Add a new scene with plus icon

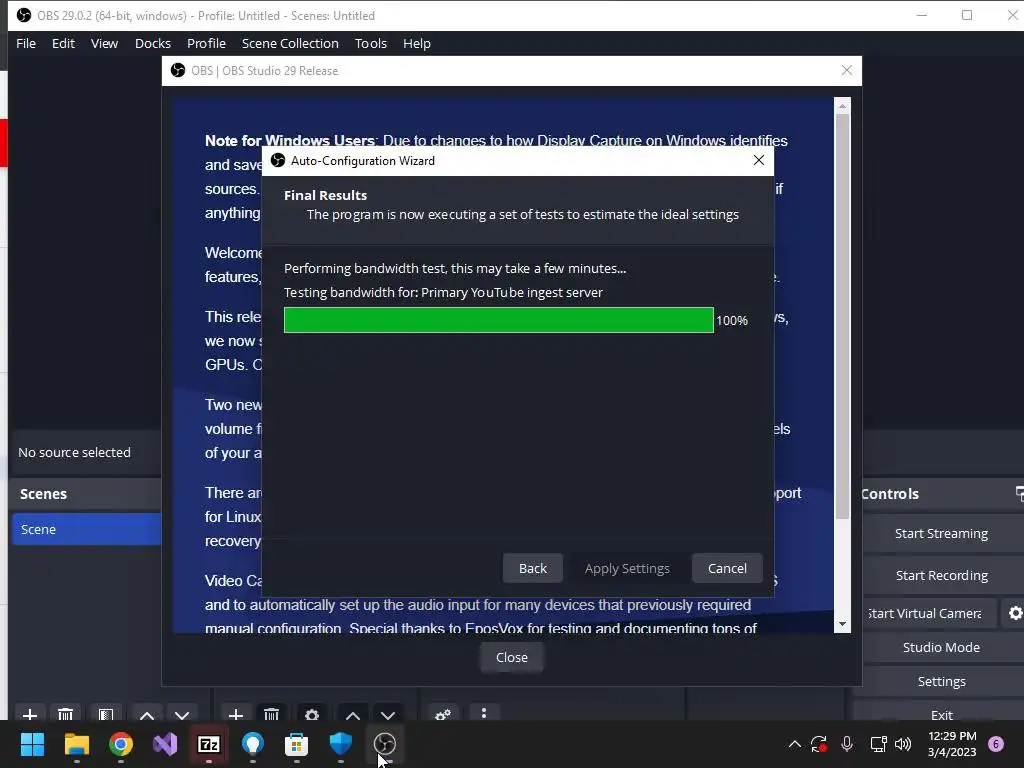pyautogui.click(x=29, y=714)
